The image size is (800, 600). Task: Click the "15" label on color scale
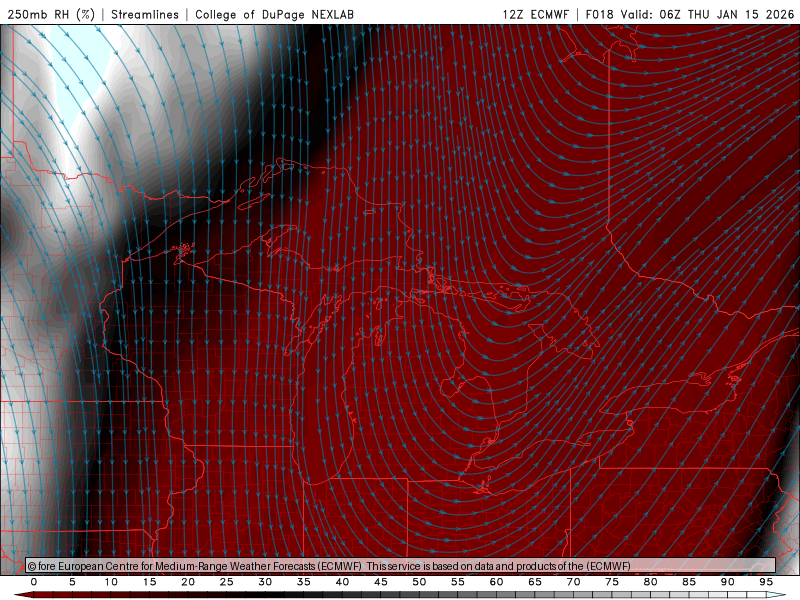tap(149, 582)
